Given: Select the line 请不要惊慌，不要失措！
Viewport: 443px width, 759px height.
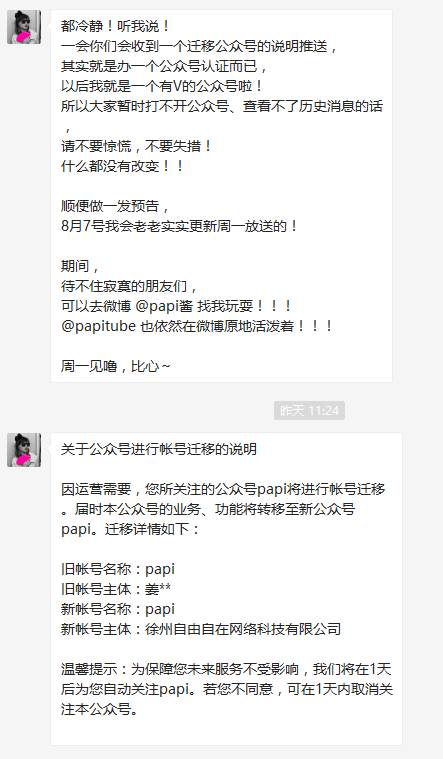Looking at the screenshot, I should (x=137, y=146).
